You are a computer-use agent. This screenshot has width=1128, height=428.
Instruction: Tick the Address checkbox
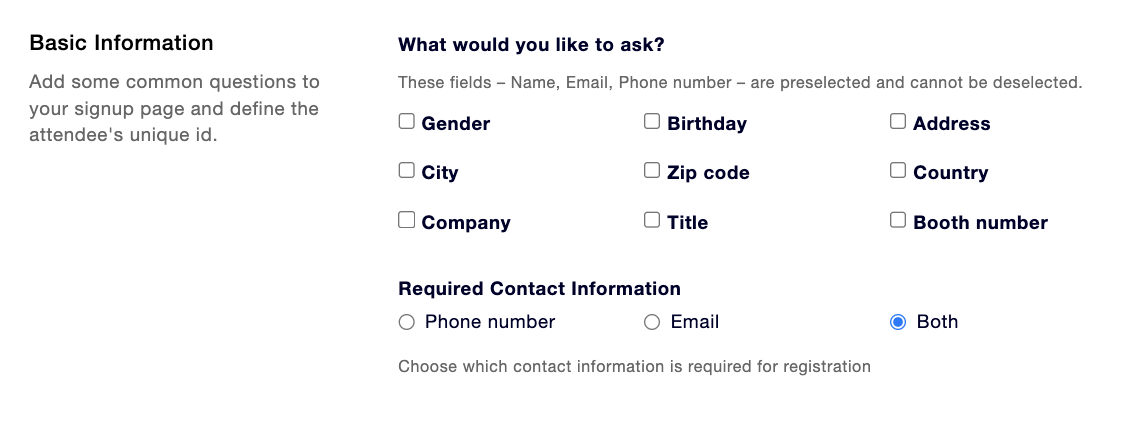tap(898, 122)
